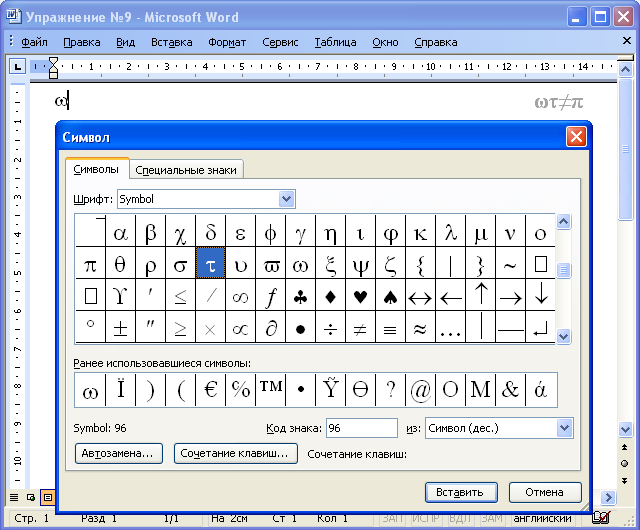
Task: Click Next page double-arrow button
Action: 624,480
